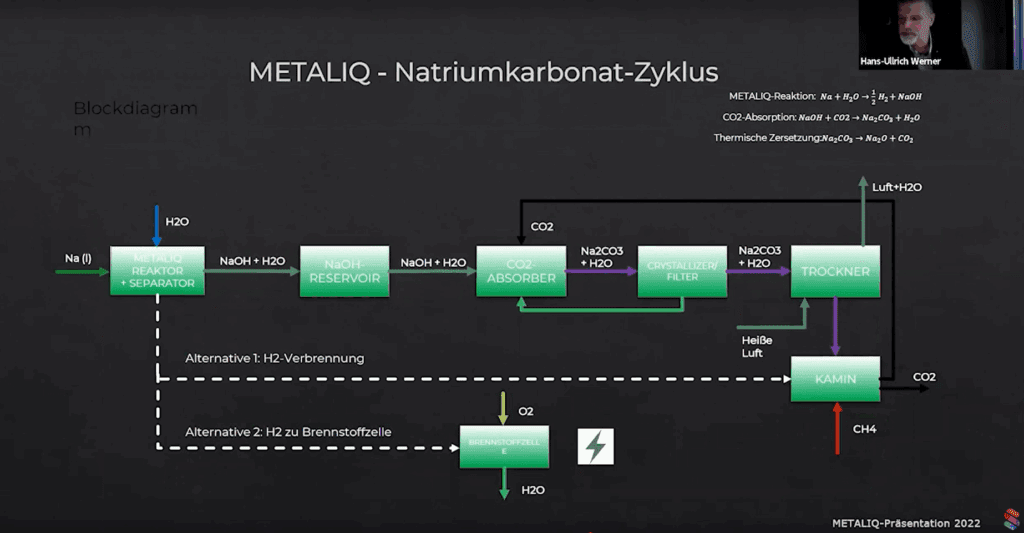Select the NaOH-Reservoir block
The height and width of the screenshot is (533, 1024).
pos(345,272)
